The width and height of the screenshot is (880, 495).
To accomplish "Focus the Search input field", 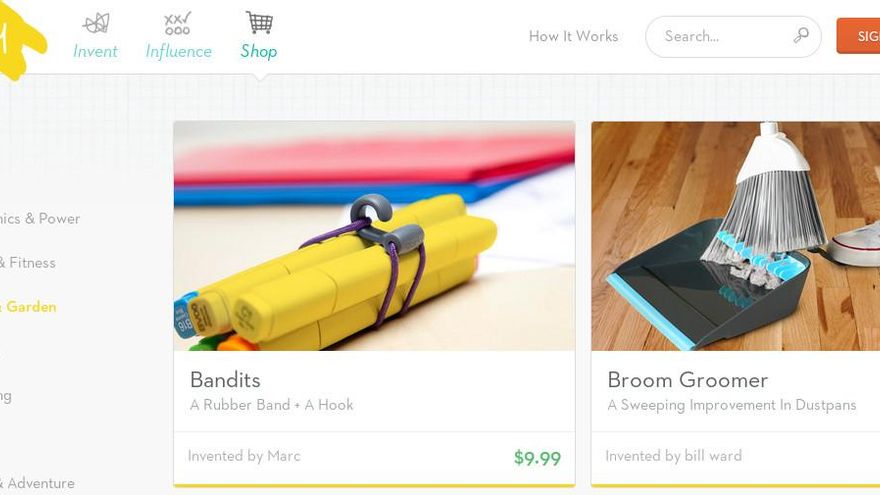I will tap(733, 36).
